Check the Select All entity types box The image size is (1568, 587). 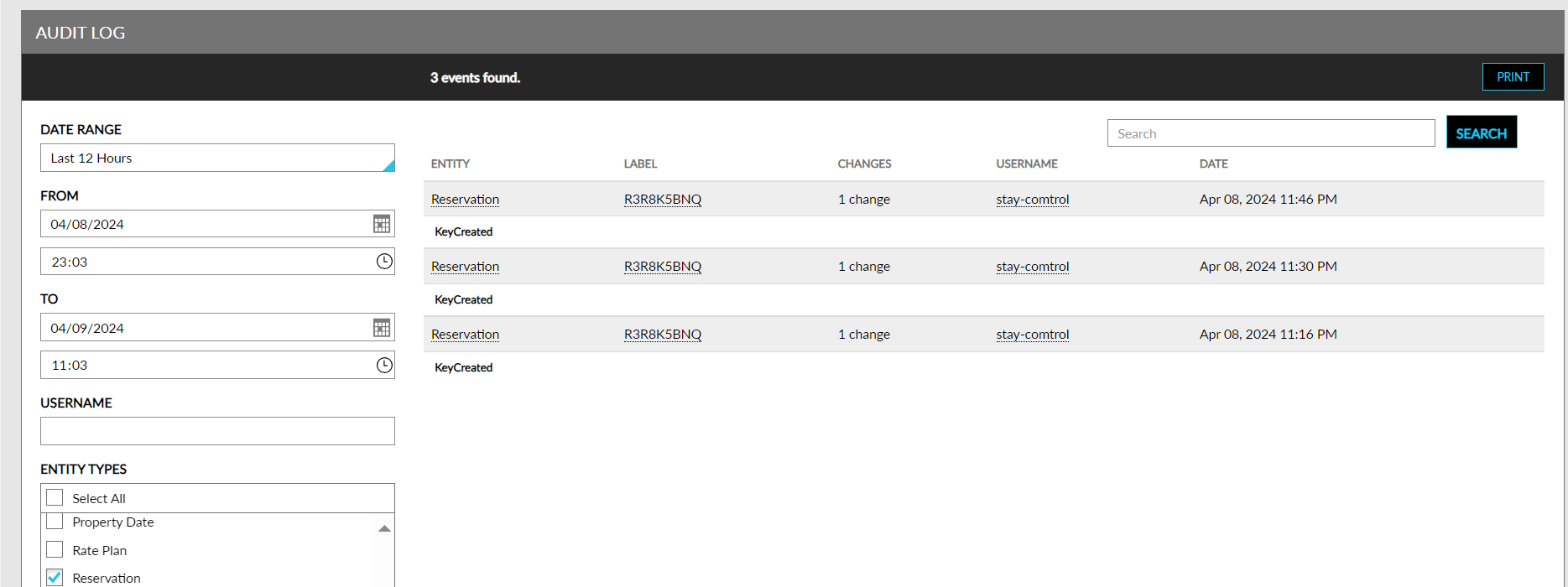[55, 497]
